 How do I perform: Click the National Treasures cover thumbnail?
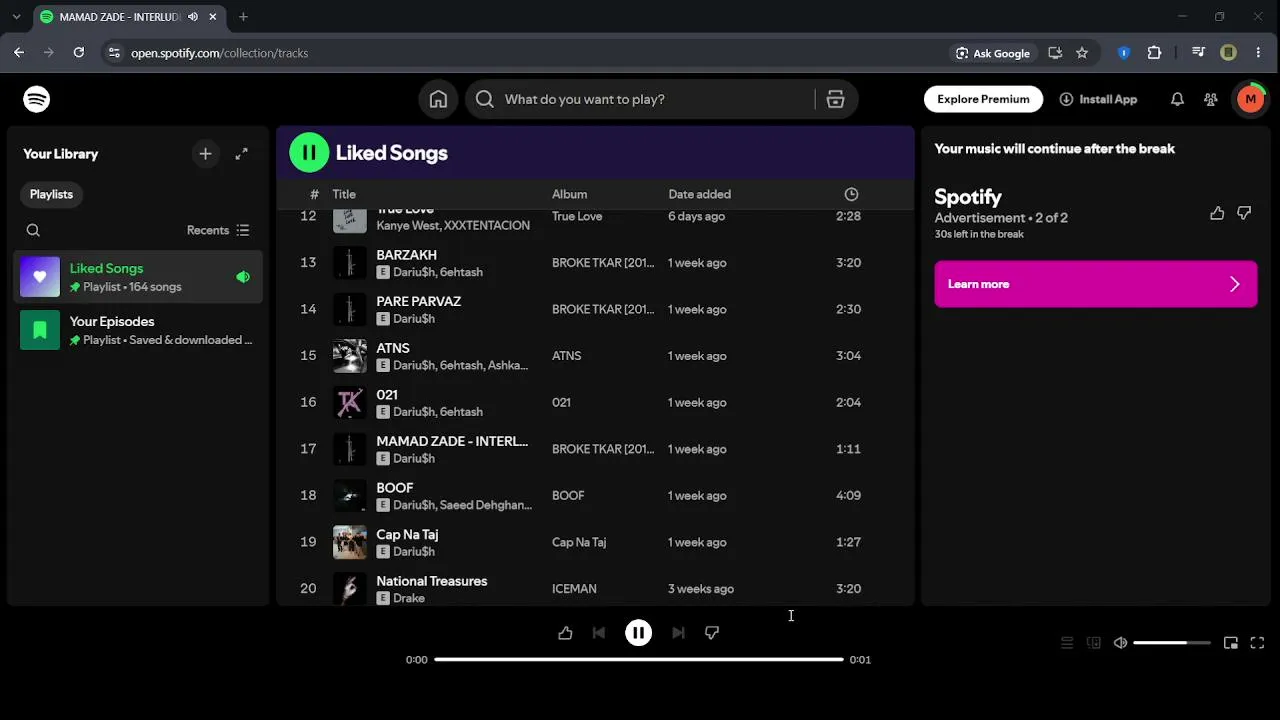[x=350, y=589]
